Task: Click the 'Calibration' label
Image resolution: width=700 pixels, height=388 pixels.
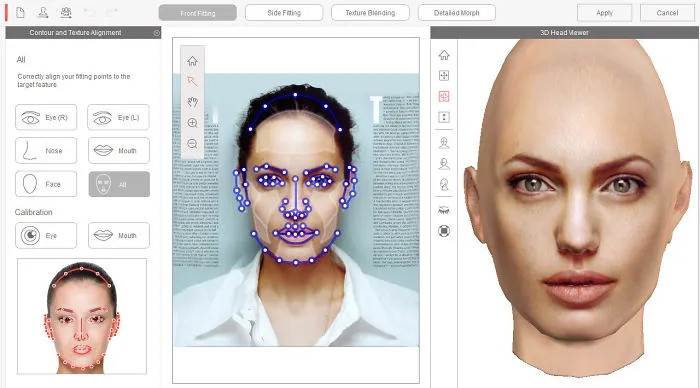Action: [33, 212]
